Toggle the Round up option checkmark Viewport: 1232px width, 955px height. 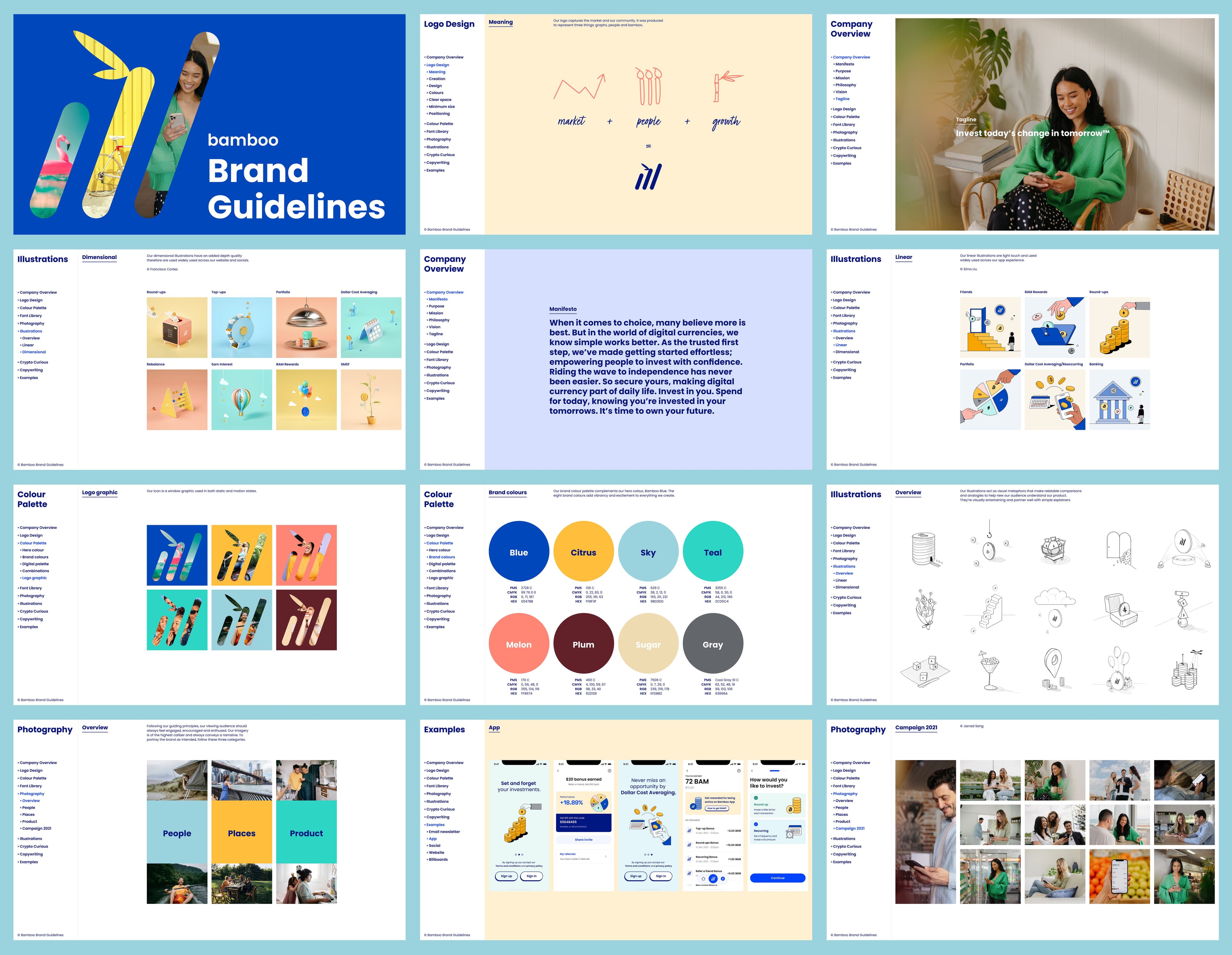point(756,798)
